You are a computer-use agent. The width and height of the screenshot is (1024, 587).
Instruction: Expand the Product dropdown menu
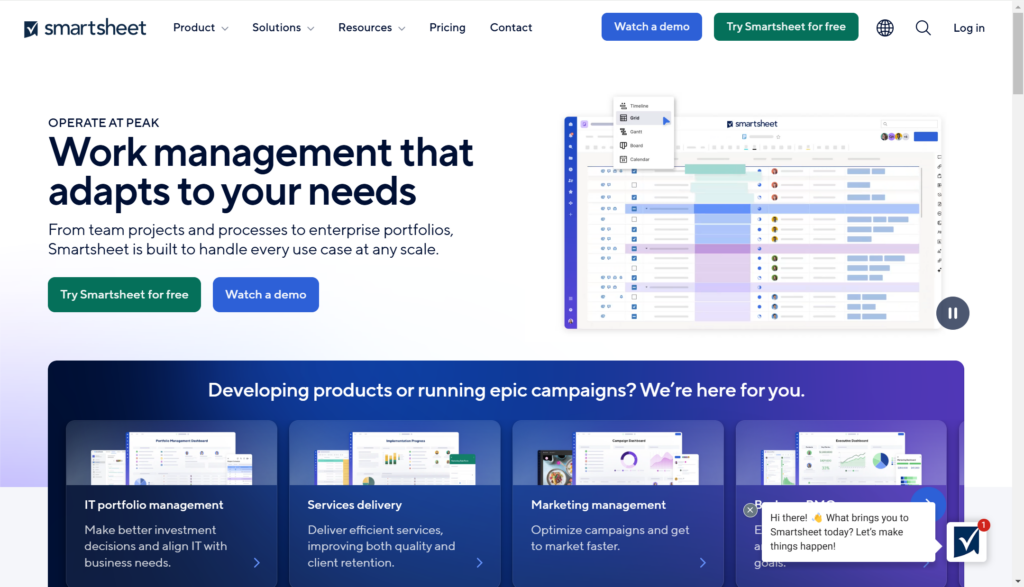coord(200,27)
